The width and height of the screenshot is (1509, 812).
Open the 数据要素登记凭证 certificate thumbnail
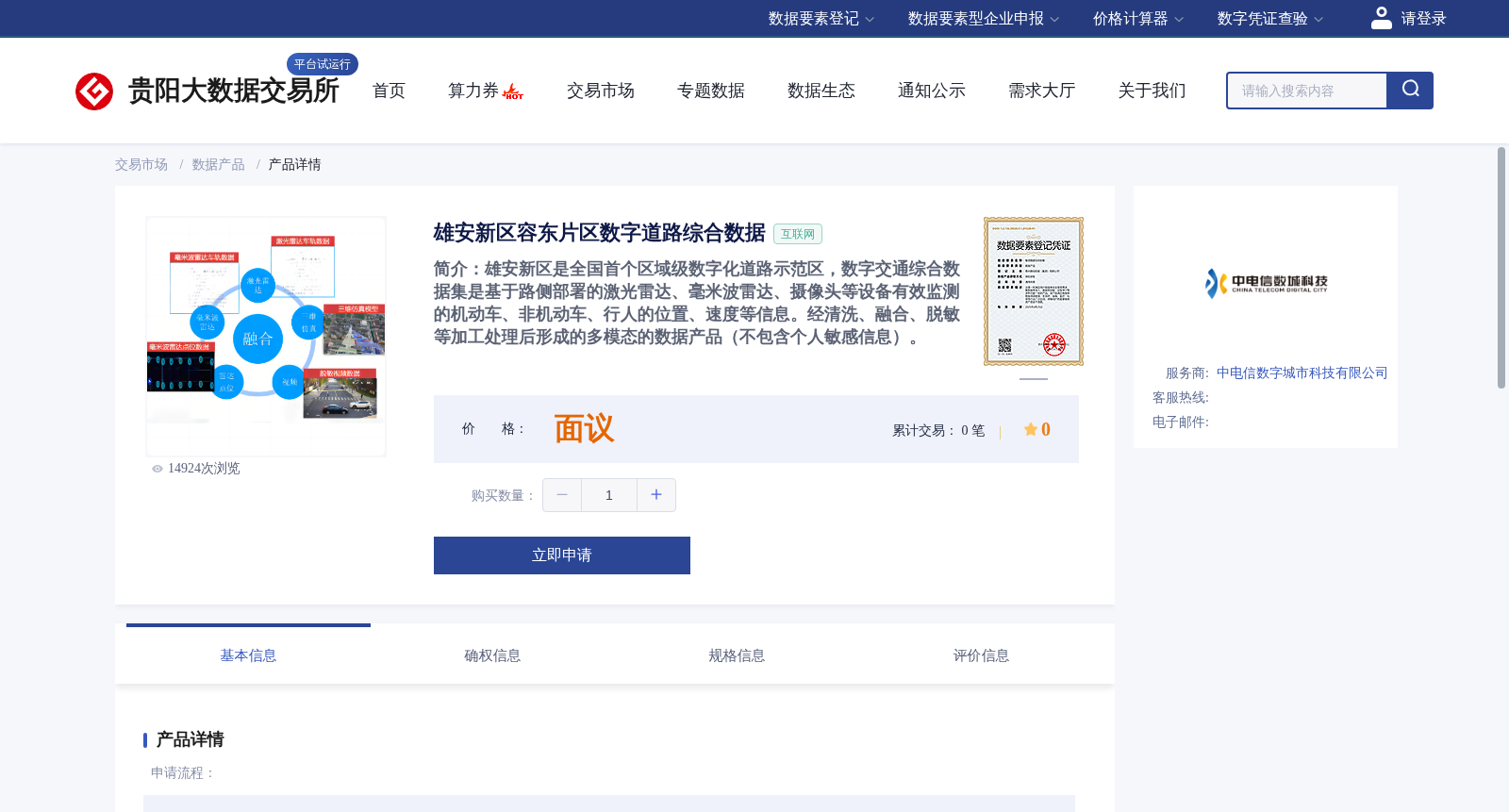coord(1034,291)
